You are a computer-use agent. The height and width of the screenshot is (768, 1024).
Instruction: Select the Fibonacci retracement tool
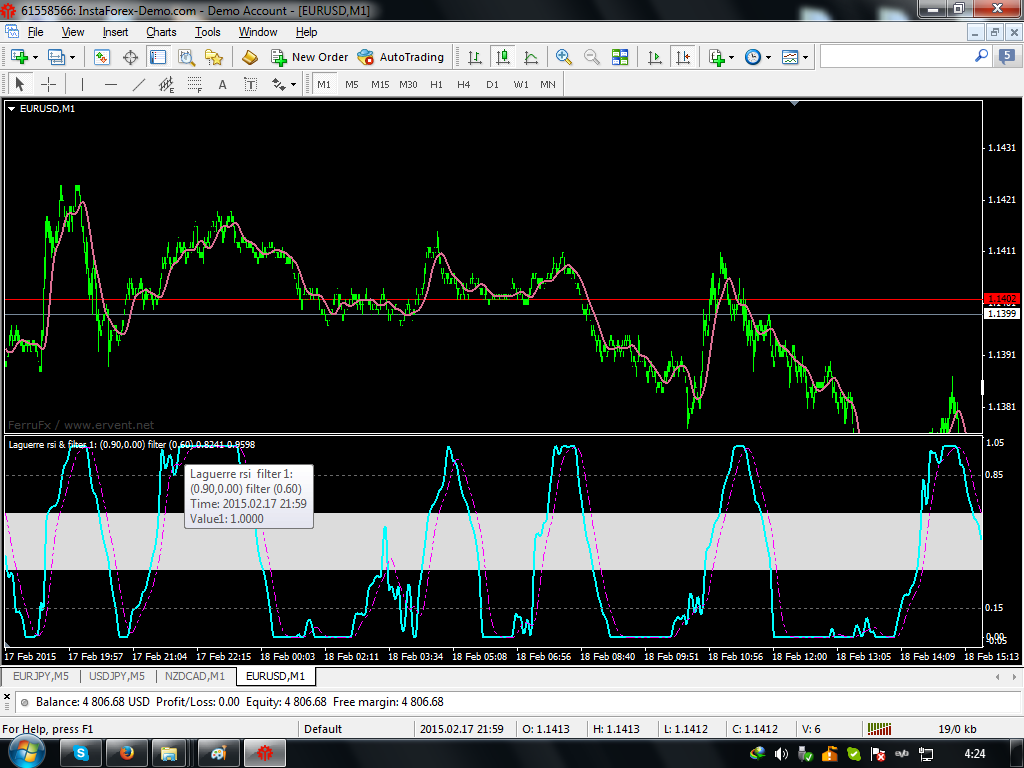pos(195,84)
